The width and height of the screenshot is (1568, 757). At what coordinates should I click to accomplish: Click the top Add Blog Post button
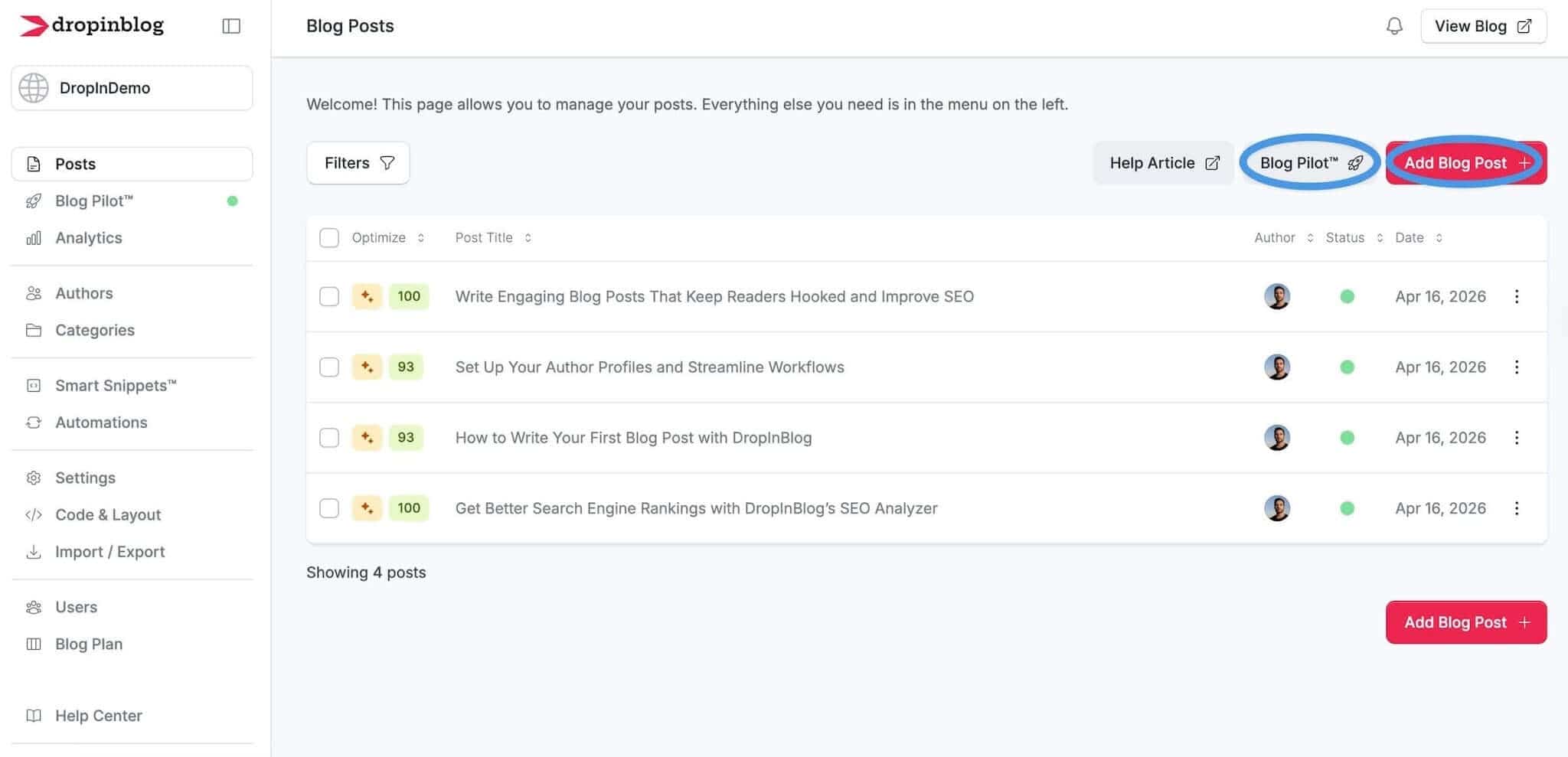coord(1465,163)
